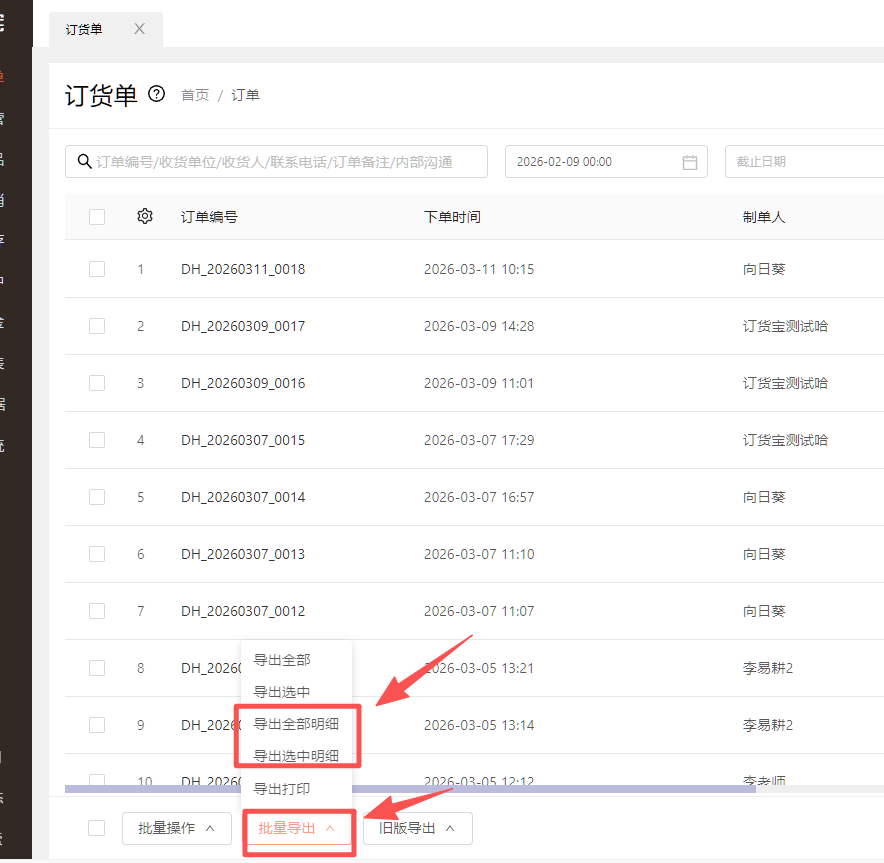Select timestamp 2026-03-07 17:29

pyautogui.click(x=479, y=440)
